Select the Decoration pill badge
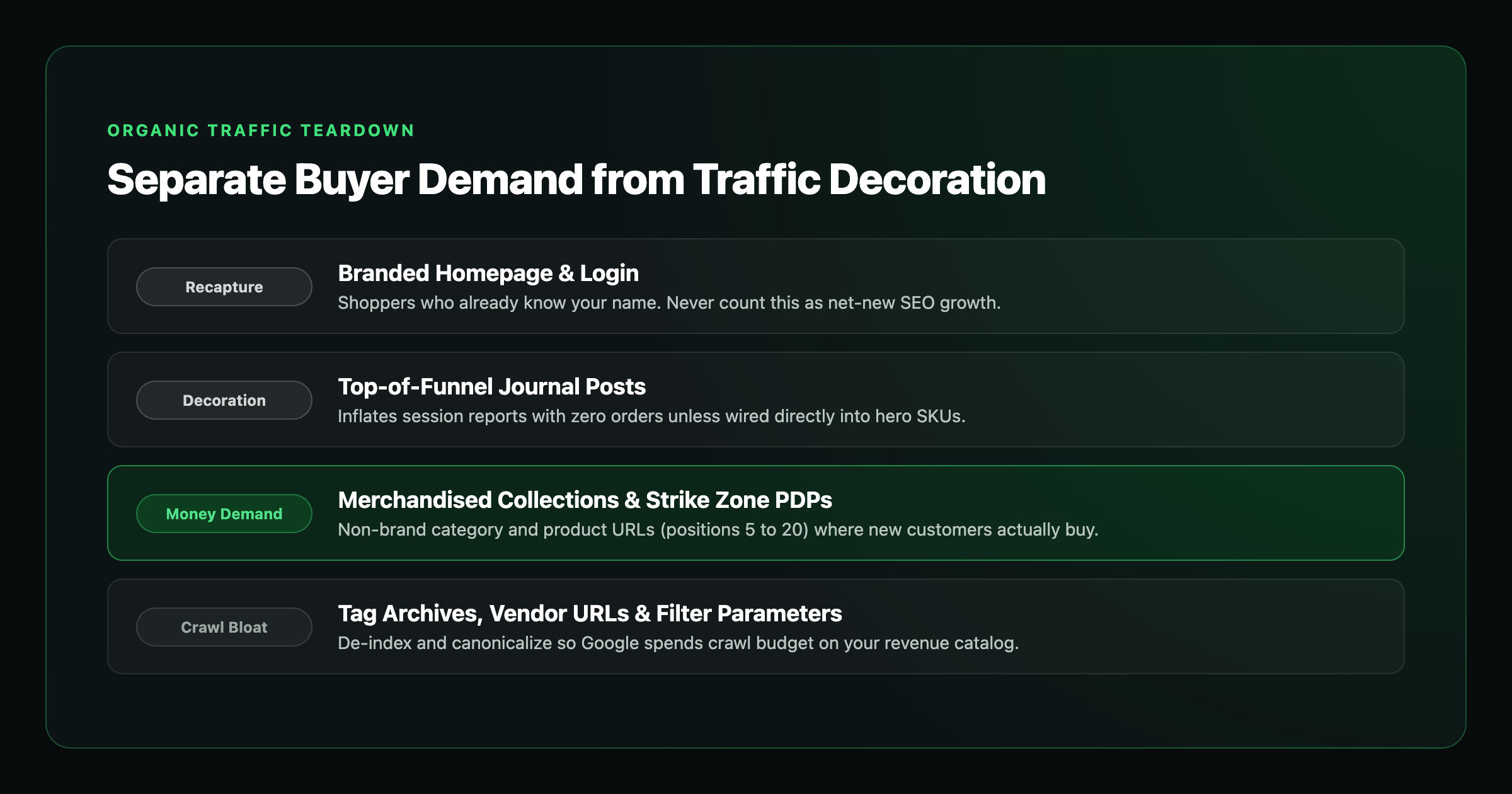Image resolution: width=1512 pixels, height=794 pixels. pos(224,400)
